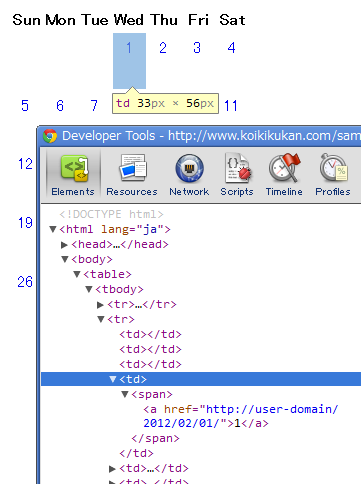Click the Wed column header
The width and height of the screenshot is (361, 484).
pyautogui.click(x=128, y=20)
